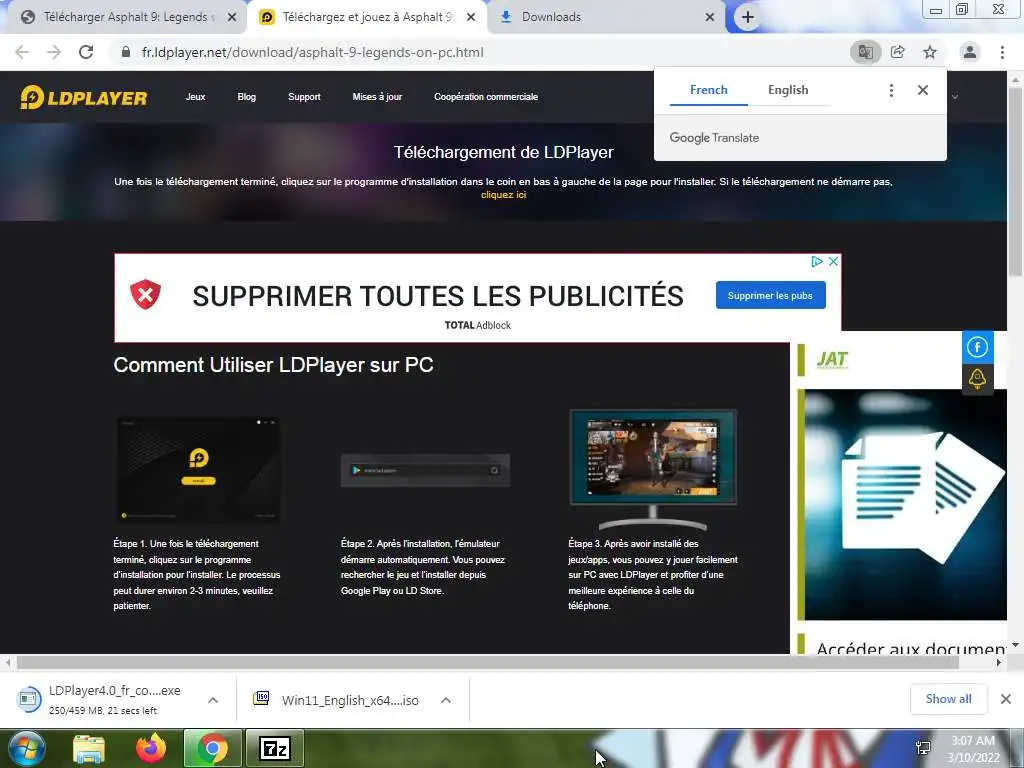Click the Total Adblock red shield icon

(x=146, y=295)
